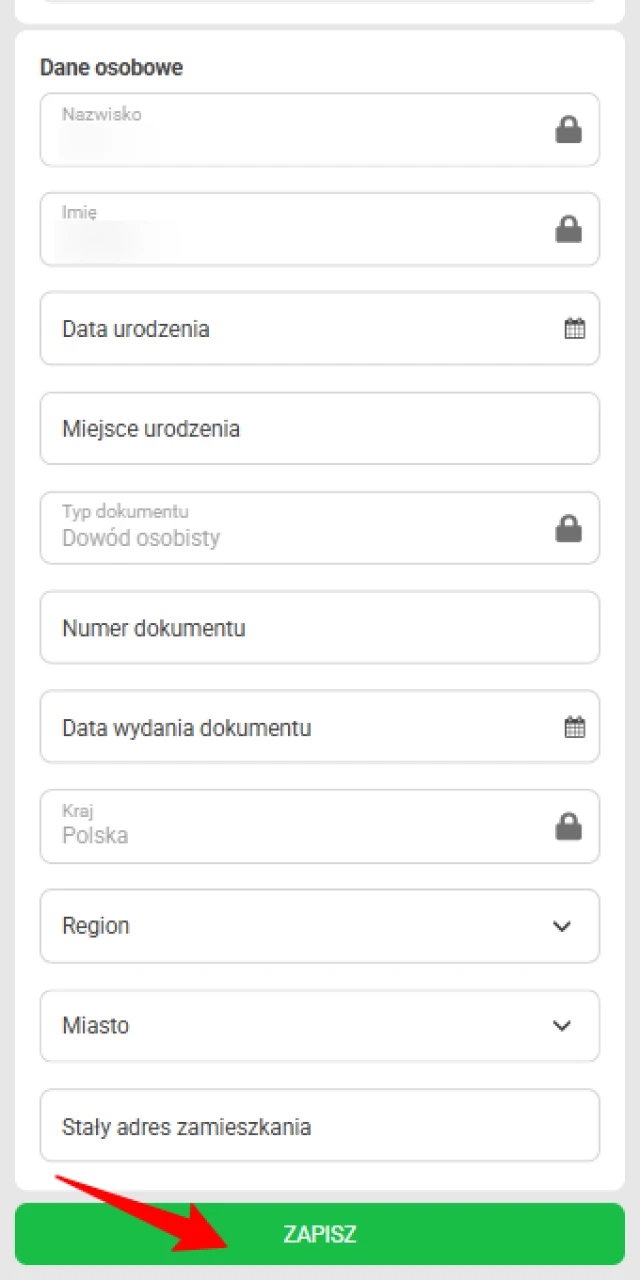Screen dimensions: 640x1280
Task: Select the locked Nazwisko field
Action: 300,129
